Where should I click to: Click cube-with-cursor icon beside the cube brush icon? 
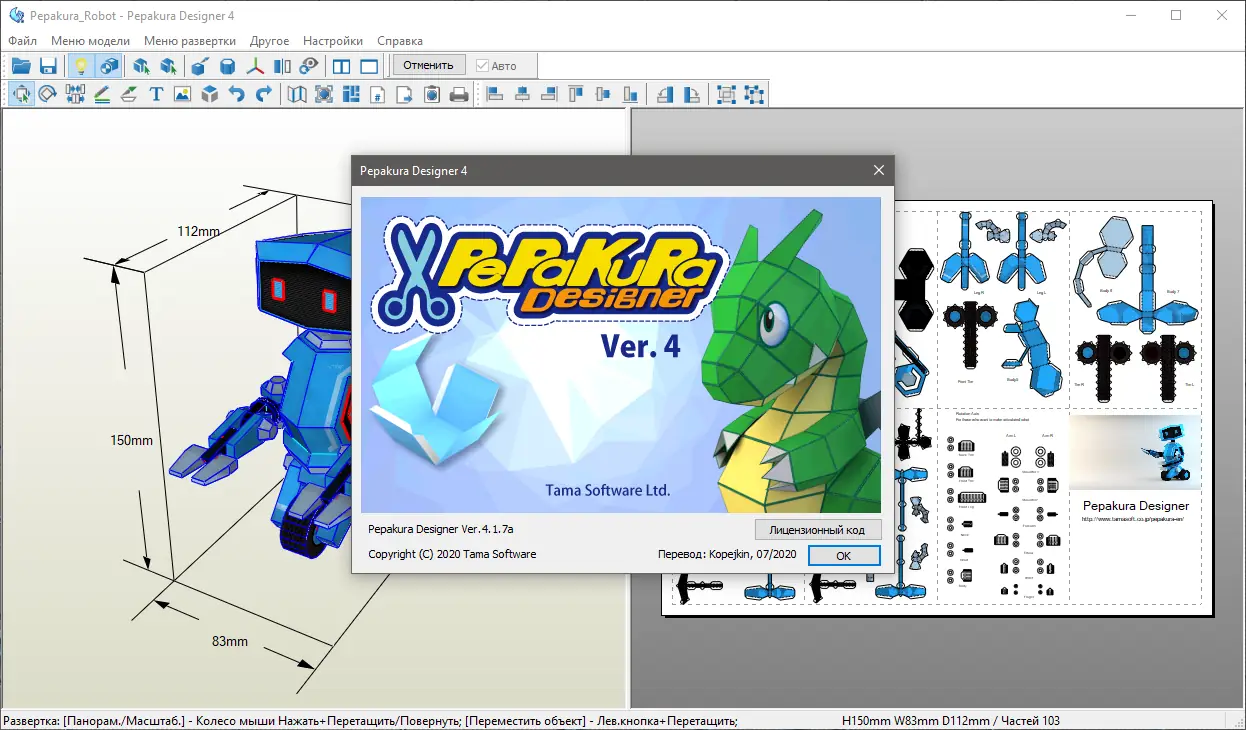point(169,66)
